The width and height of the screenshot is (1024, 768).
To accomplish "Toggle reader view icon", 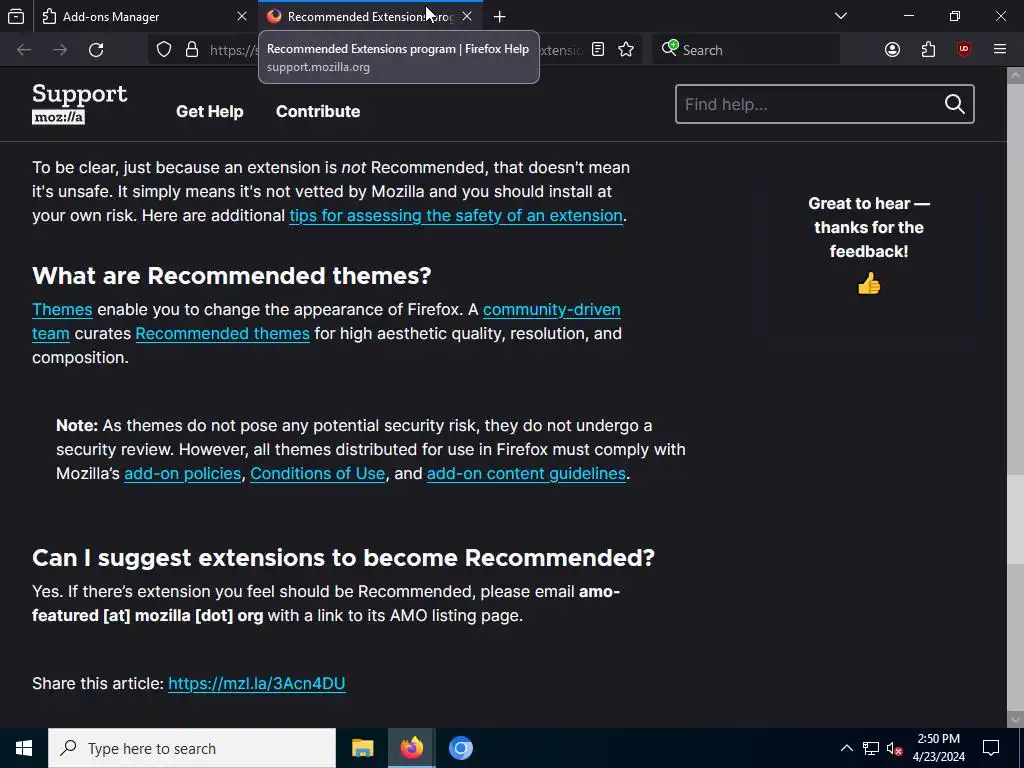I will [x=598, y=50].
